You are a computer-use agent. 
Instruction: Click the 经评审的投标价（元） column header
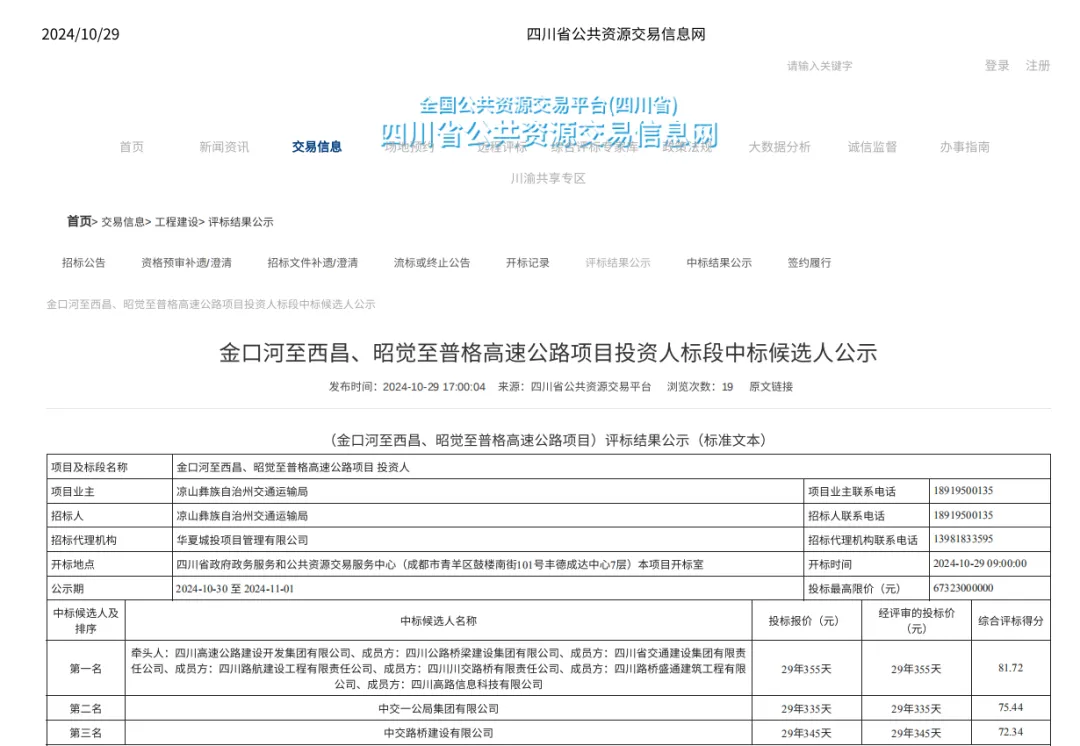(916, 621)
